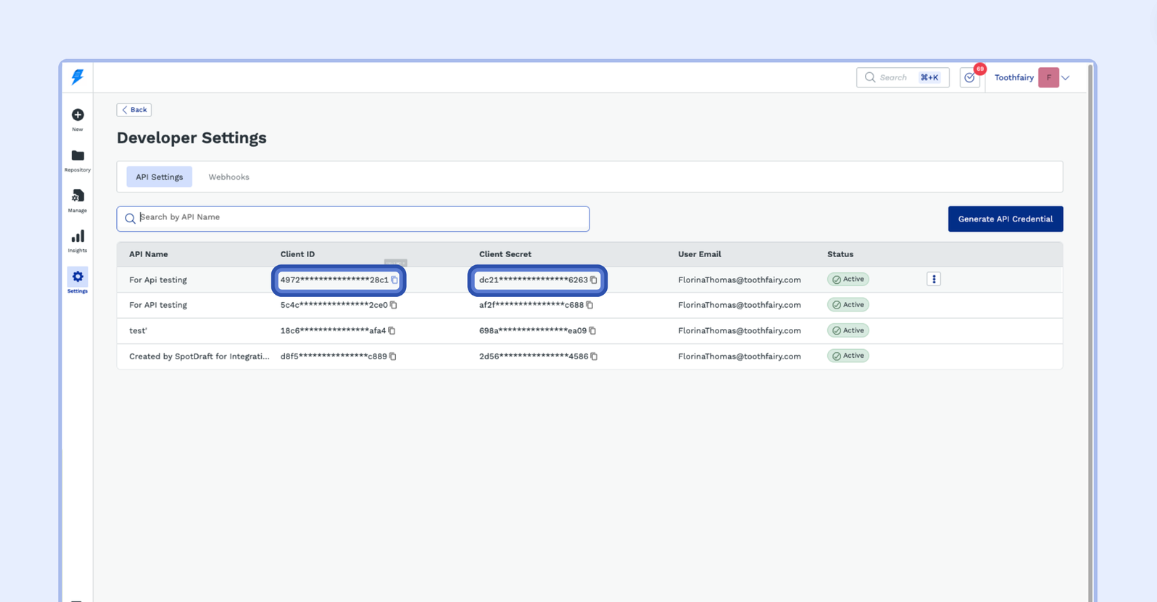The image size is (1157, 602).
Task: Click the Settings gear icon
Action: [x=77, y=276]
